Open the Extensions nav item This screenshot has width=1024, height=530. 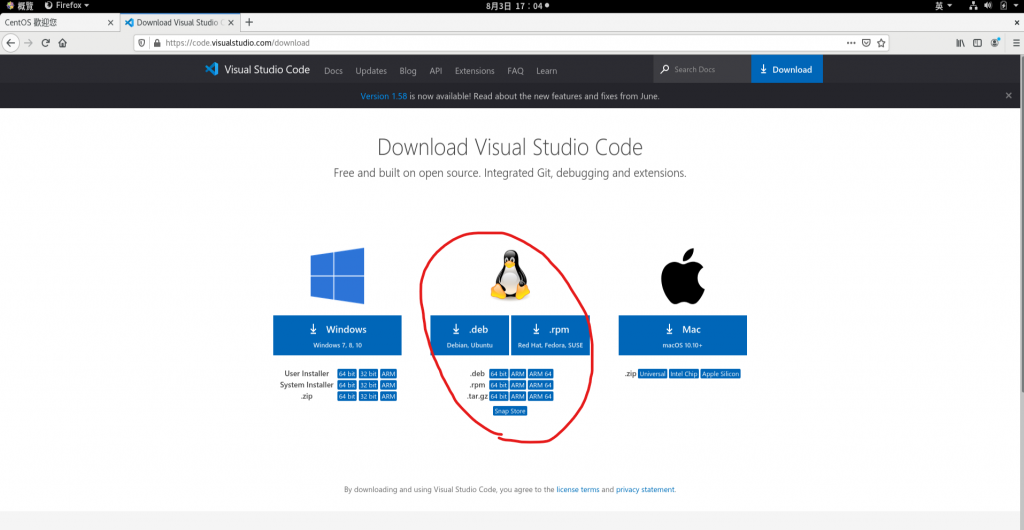(475, 70)
